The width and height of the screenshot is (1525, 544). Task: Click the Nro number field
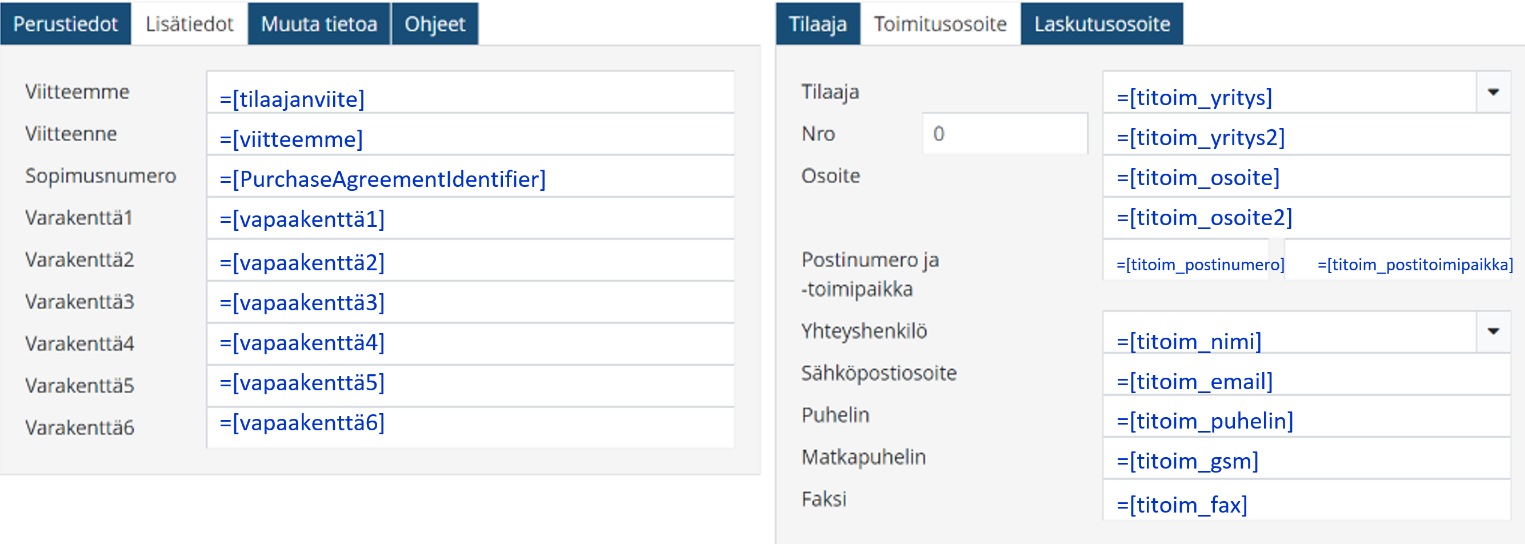pyautogui.click(x=1004, y=133)
